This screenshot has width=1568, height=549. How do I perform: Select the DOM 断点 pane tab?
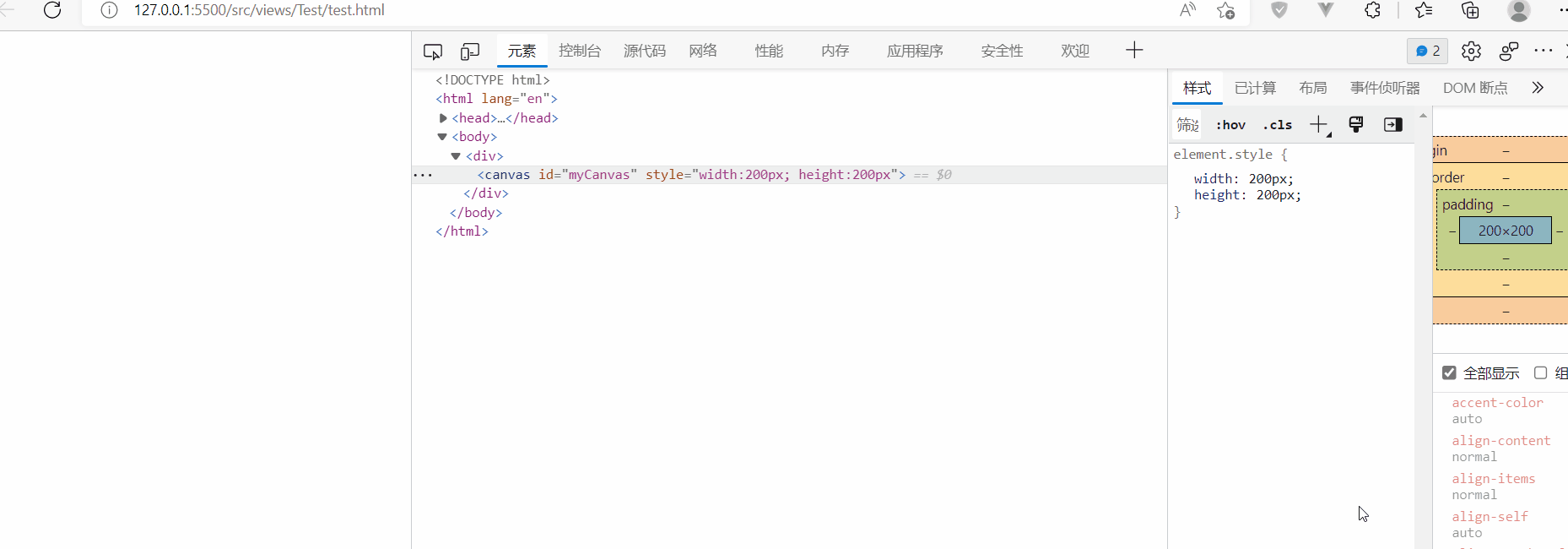pos(1475,88)
